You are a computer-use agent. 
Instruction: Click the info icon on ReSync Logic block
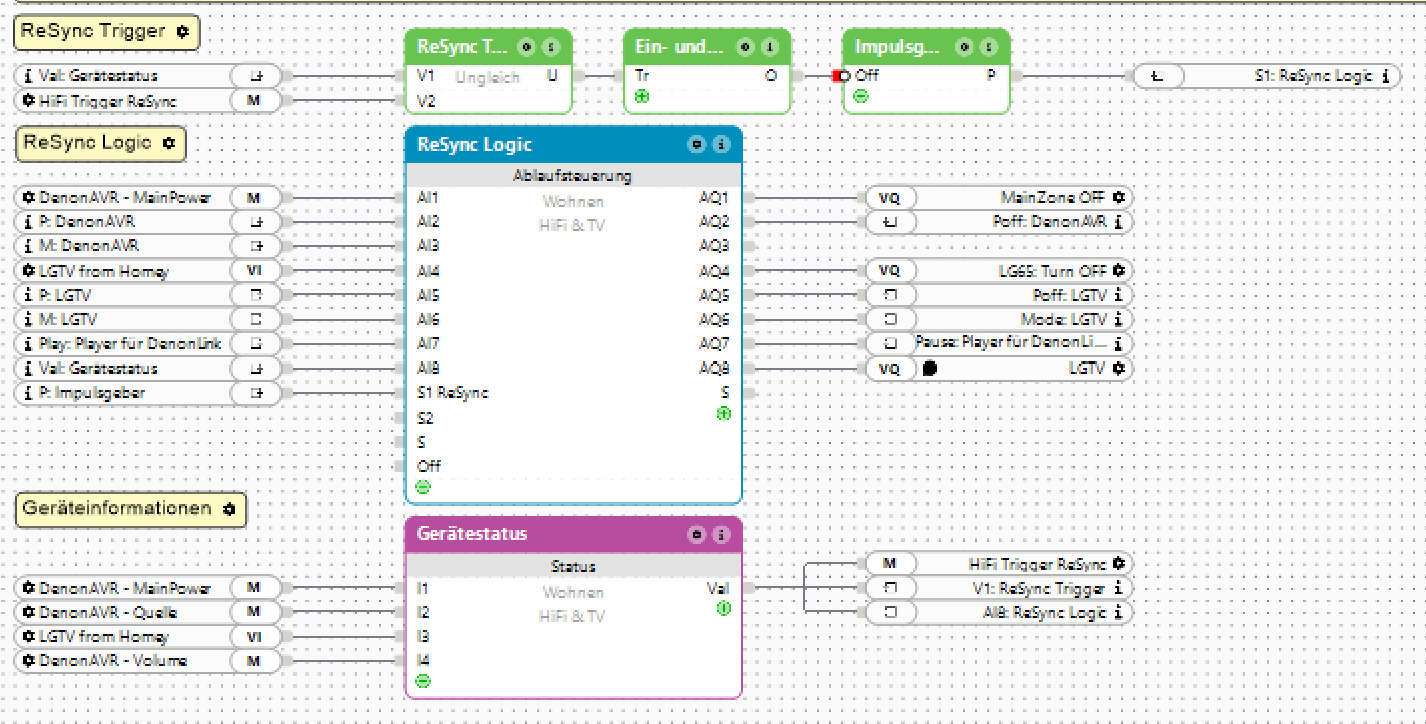[x=720, y=145]
